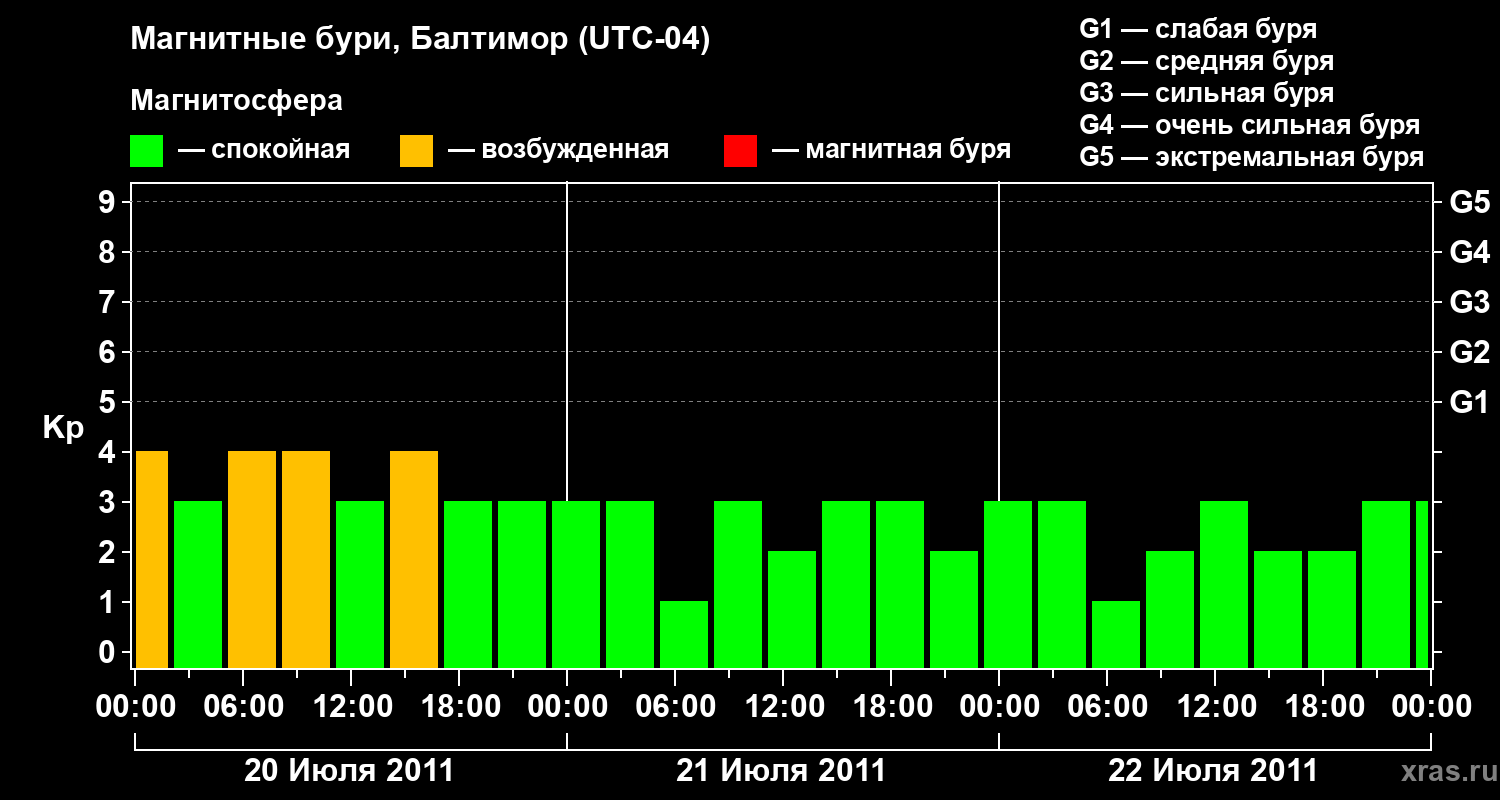The width and height of the screenshot is (1500, 800).
Task: Click the '06:00' time label under 20 July
Action: pos(243,707)
